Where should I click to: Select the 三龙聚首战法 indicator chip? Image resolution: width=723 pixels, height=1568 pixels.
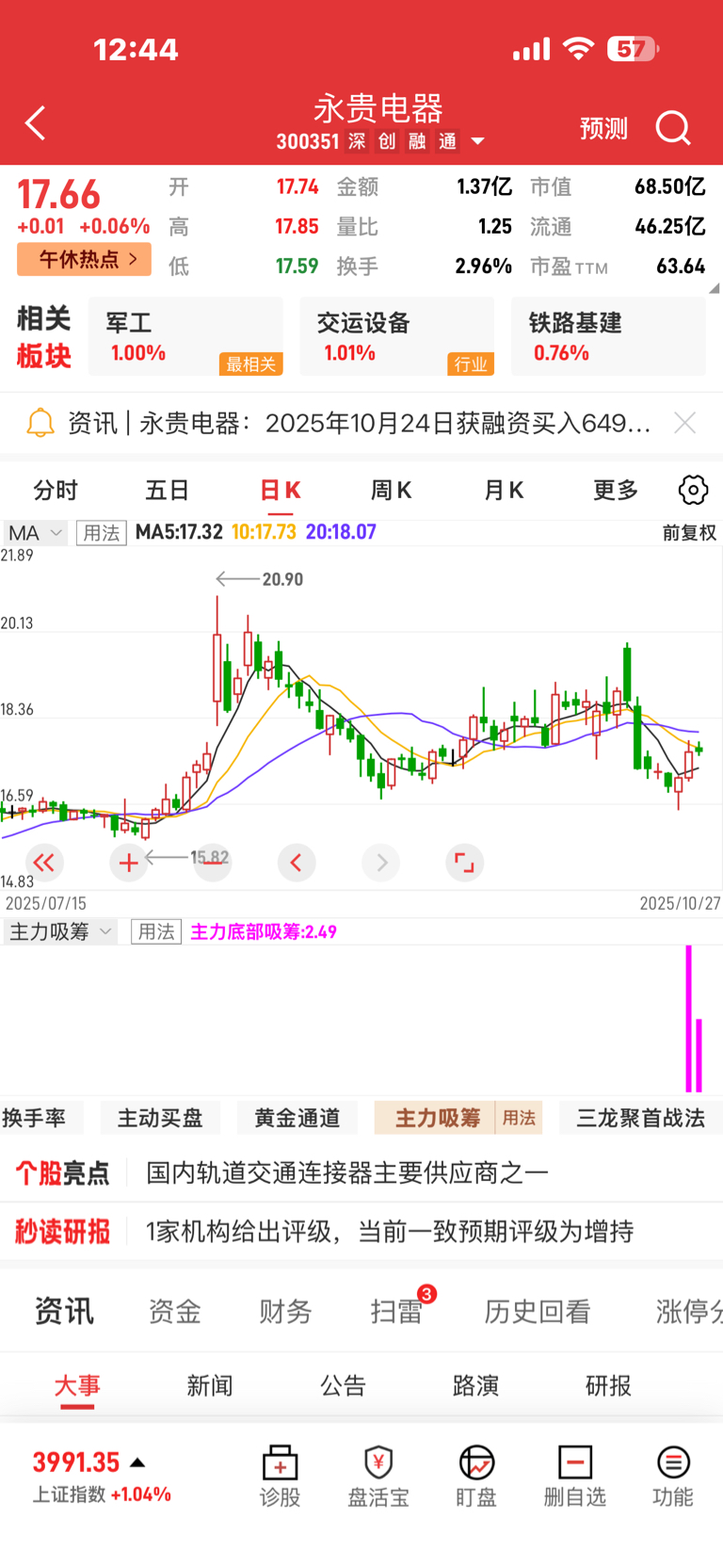point(640,1118)
